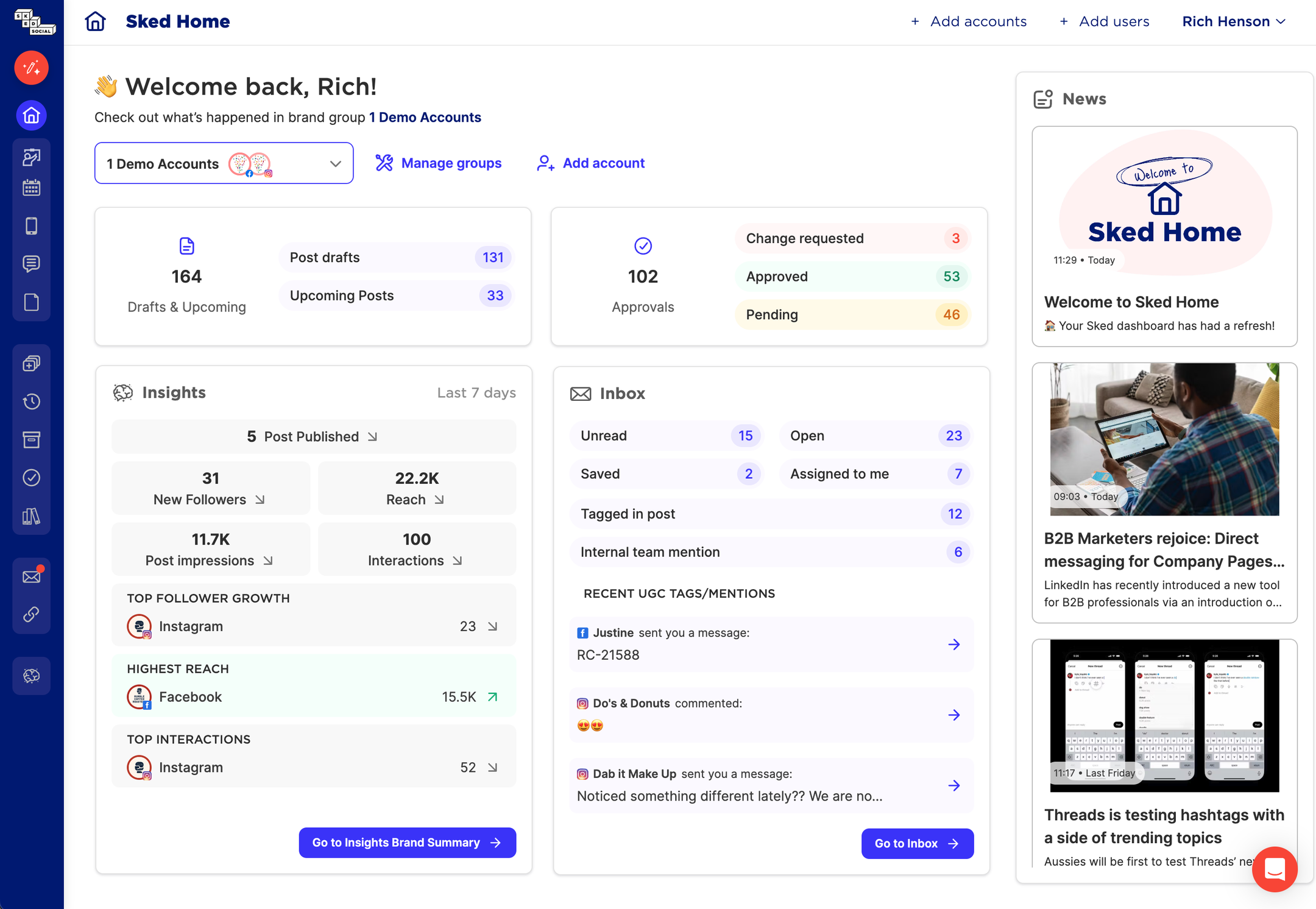This screenshot has height=909, width=1316.
Task: Click the link chain sidebar icon
Action: (x=32, y=614)
